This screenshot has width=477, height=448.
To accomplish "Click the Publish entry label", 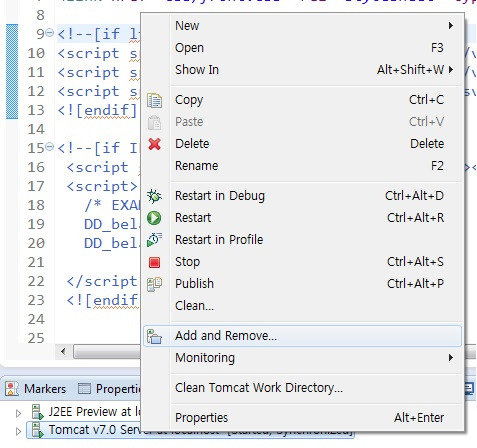I will click(x=195, y=284).
